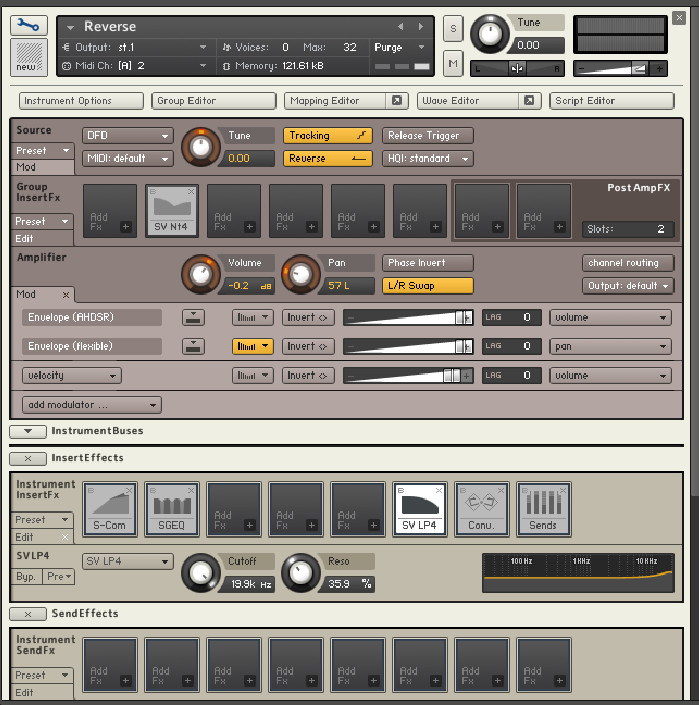Open Instrument SendFx Edit button
The image size is (699, 705).
coord(41,692)
